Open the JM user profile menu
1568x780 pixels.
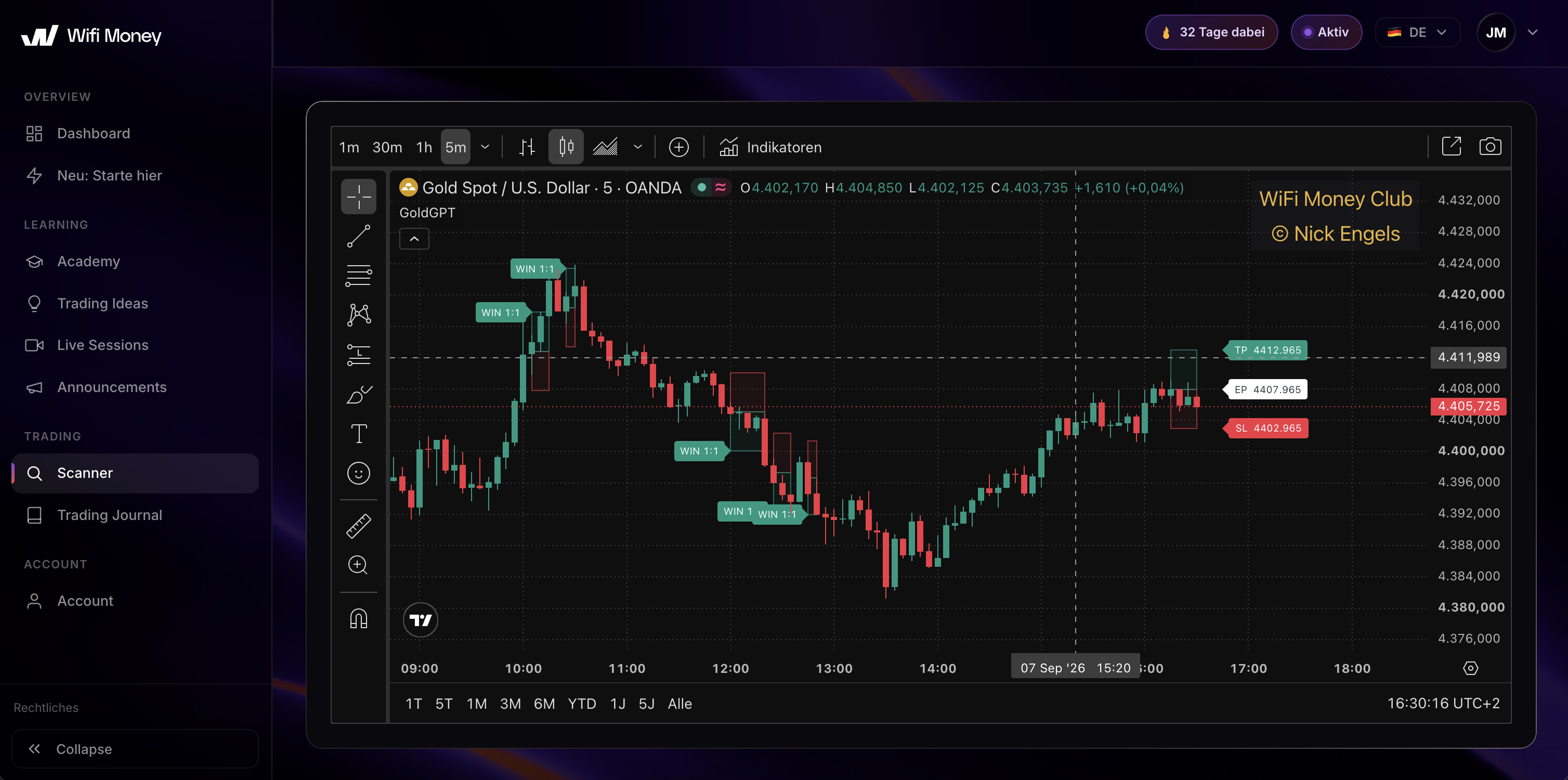pos(1508,32)
